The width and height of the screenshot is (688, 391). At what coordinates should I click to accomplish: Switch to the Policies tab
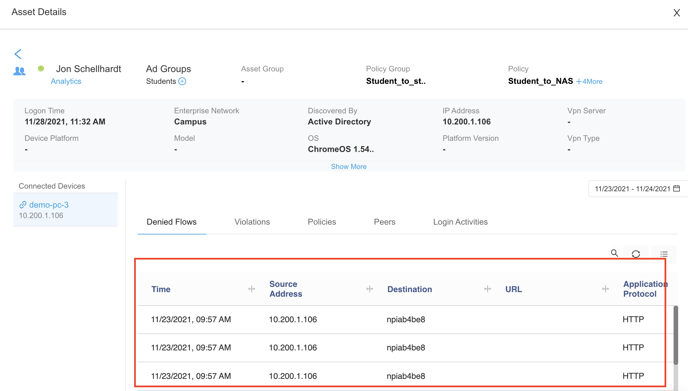pyautogui.click(x=322, y=222)
